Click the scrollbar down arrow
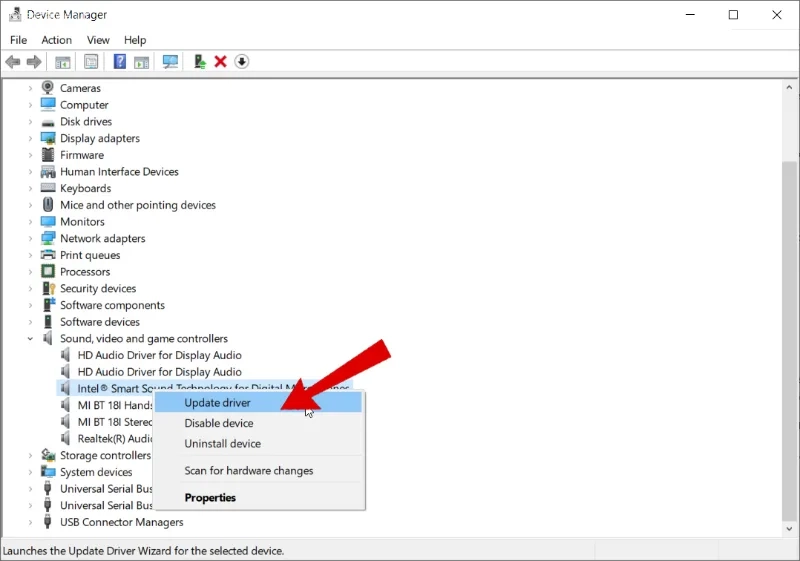The width and height of the screenshot is (800, 561). (x=789, y=529)
